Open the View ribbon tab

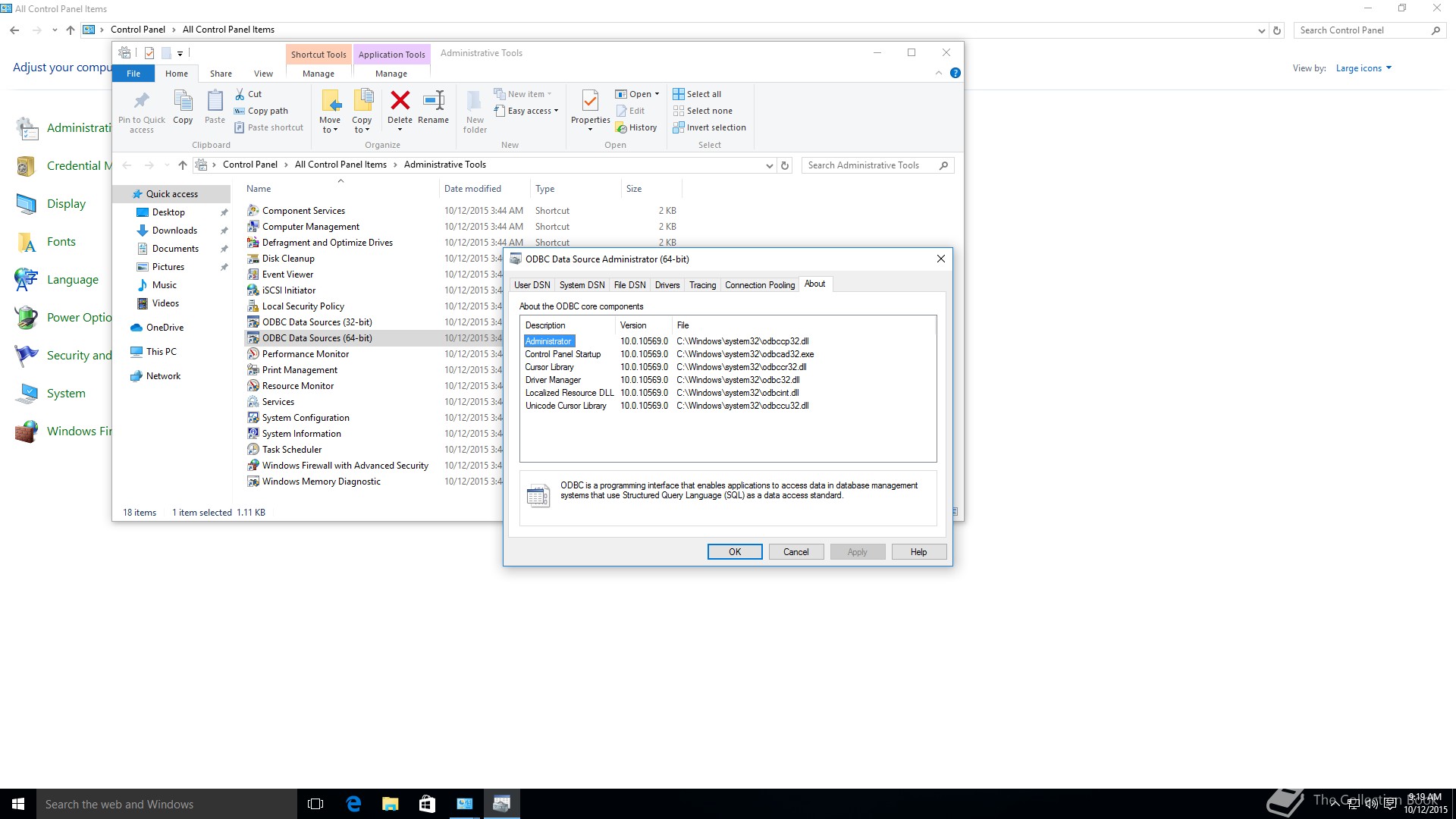pos(263,74)
